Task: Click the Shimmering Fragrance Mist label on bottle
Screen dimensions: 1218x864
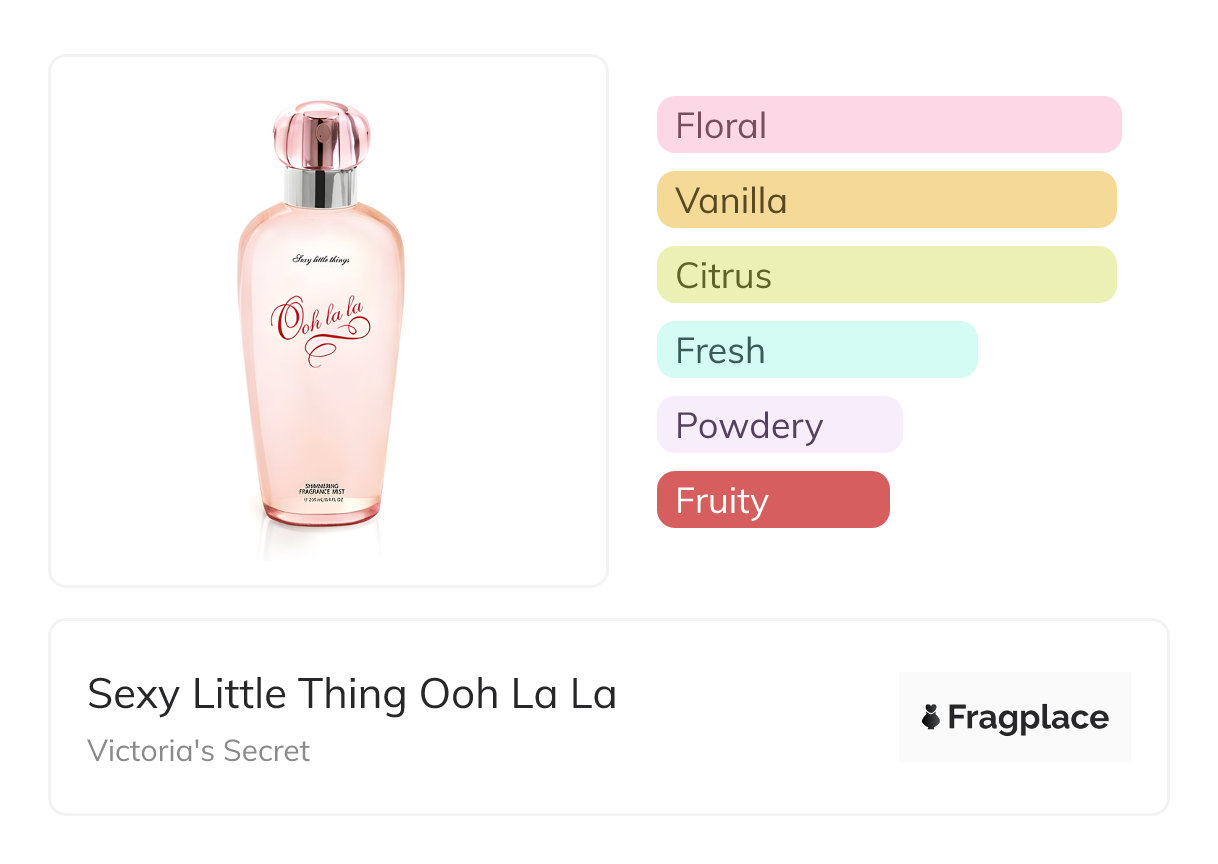Action: tap(322, 487)
